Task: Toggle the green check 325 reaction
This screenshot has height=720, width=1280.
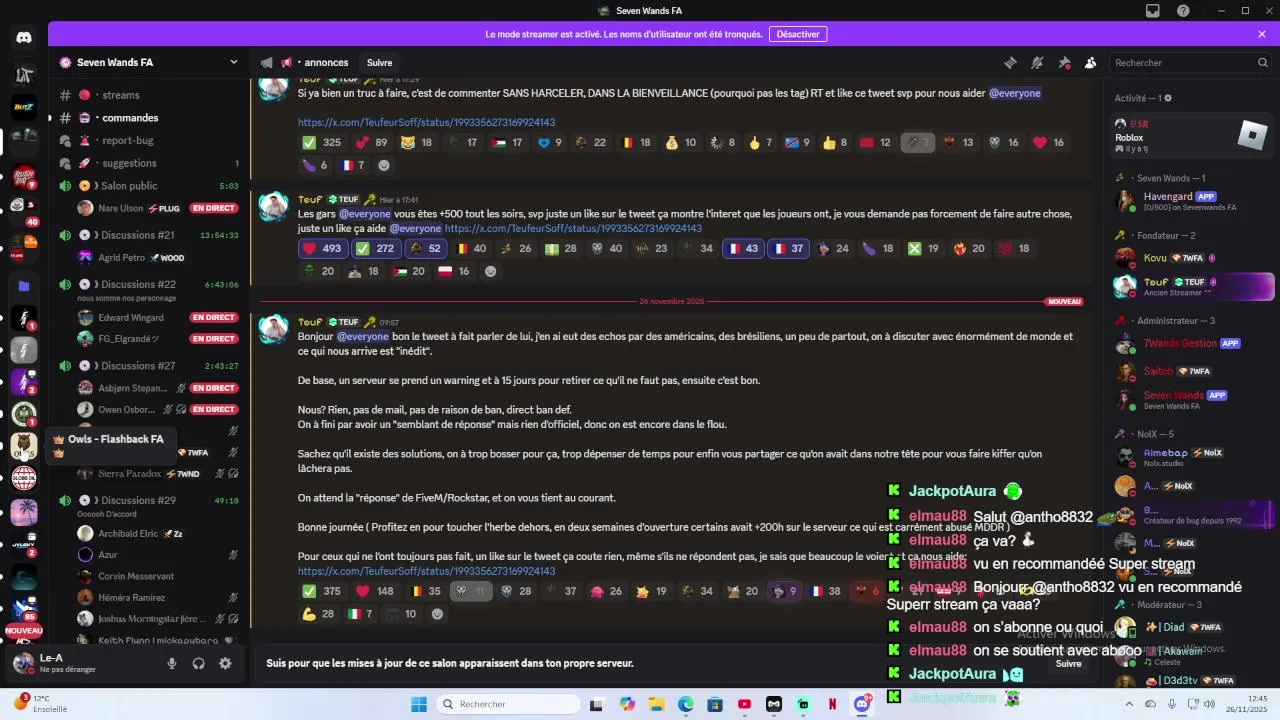Action: pos(322,143)
